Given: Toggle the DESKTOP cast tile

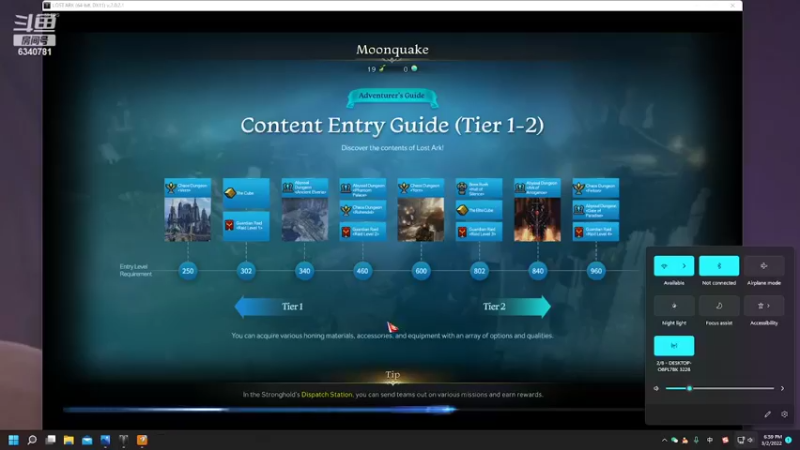Looking at the screenshot, I should pyautogui.click(x=674, y=345).
